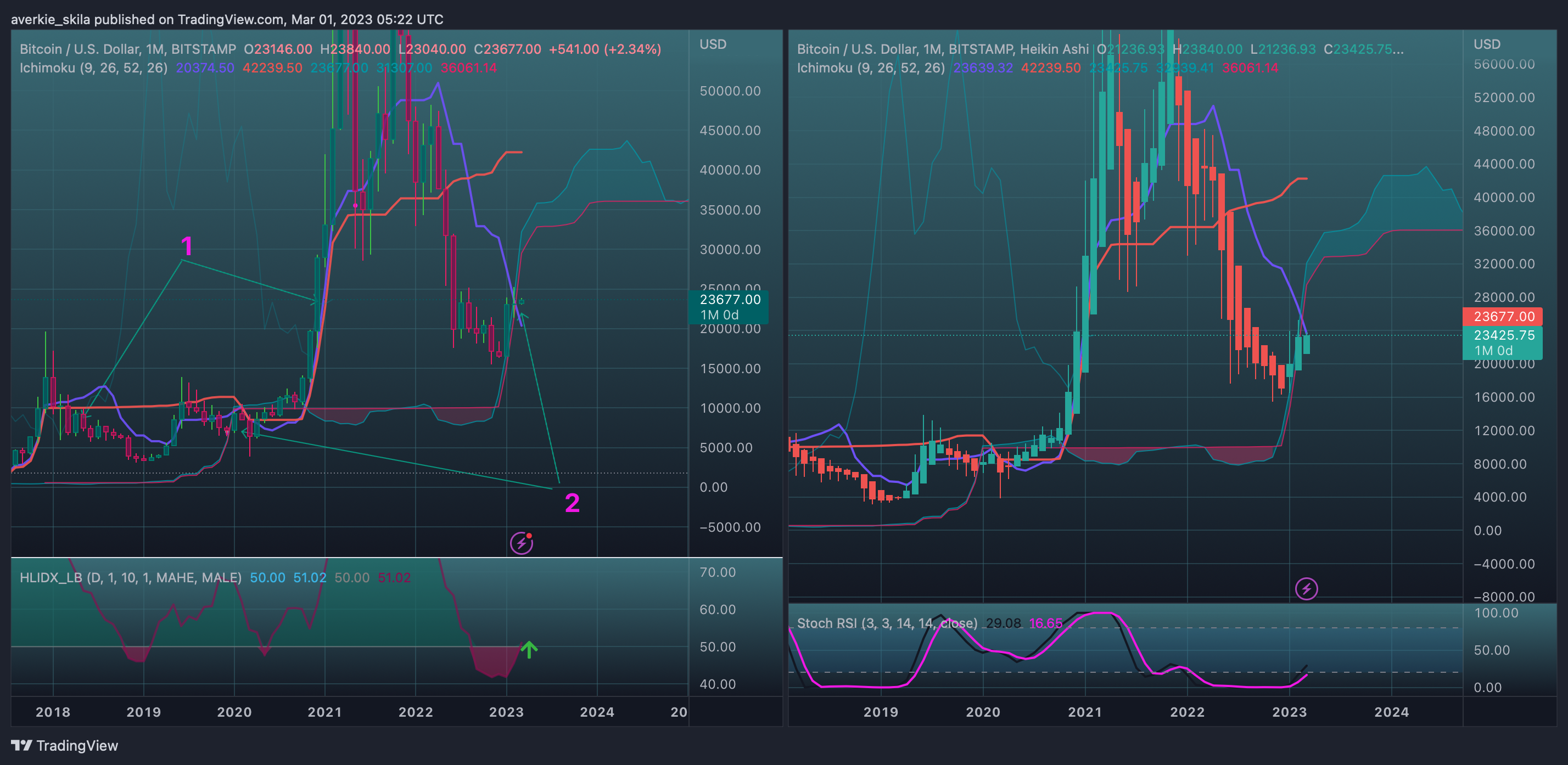The width and height of the screenshot is (1568, 765).
Task: Click the 2019 label on right time axis
Action: [x=881, y=712]
